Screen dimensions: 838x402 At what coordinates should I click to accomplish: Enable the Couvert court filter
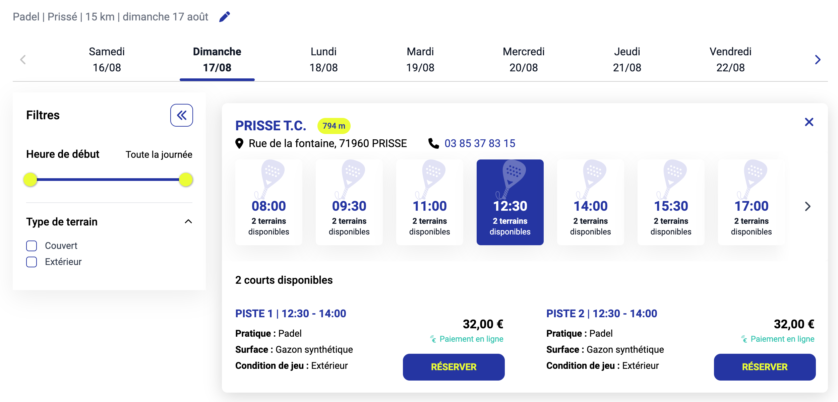coord(32,245)
